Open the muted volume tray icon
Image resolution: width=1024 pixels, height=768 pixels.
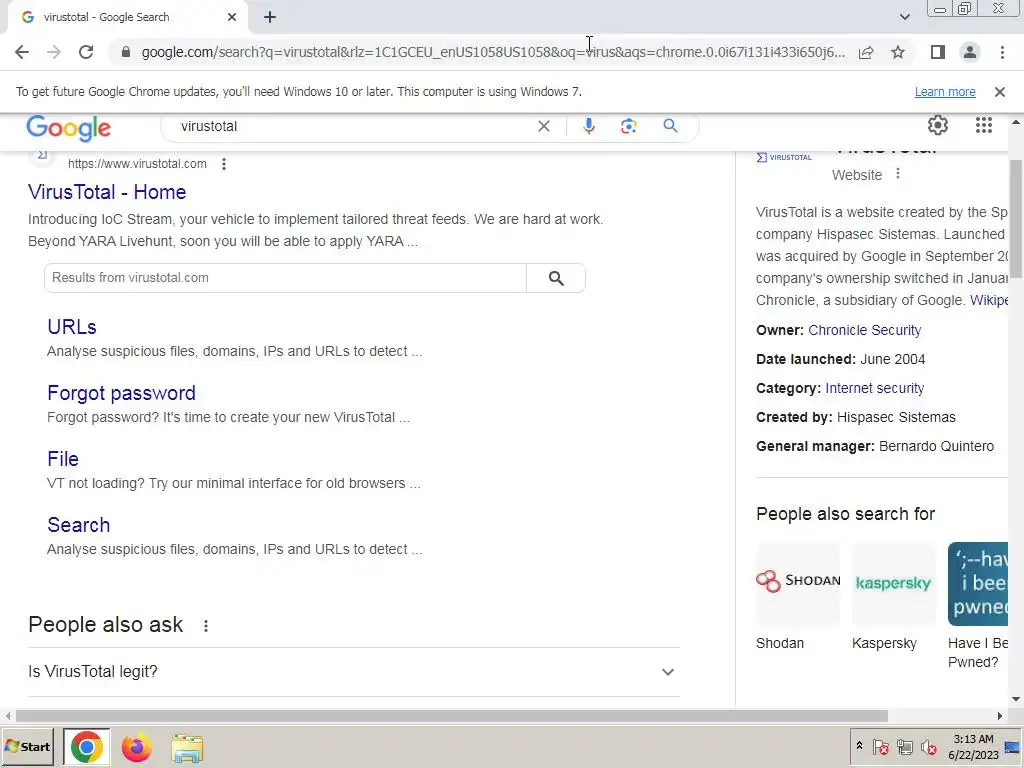(929, 746)
